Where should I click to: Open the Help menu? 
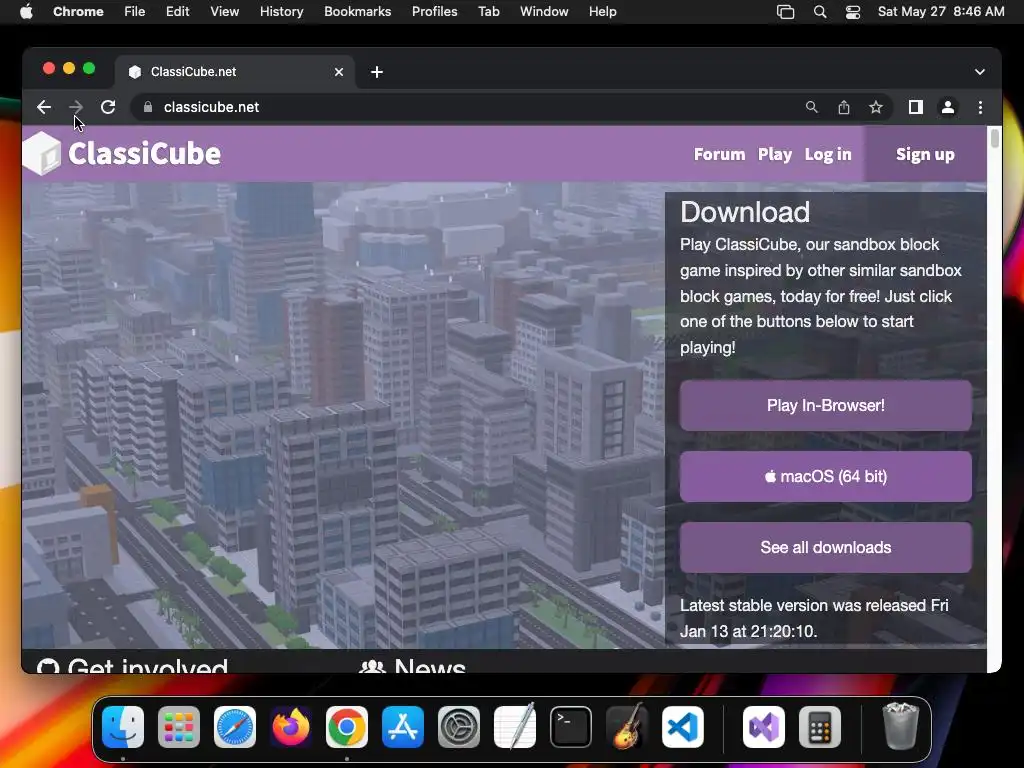602,12
